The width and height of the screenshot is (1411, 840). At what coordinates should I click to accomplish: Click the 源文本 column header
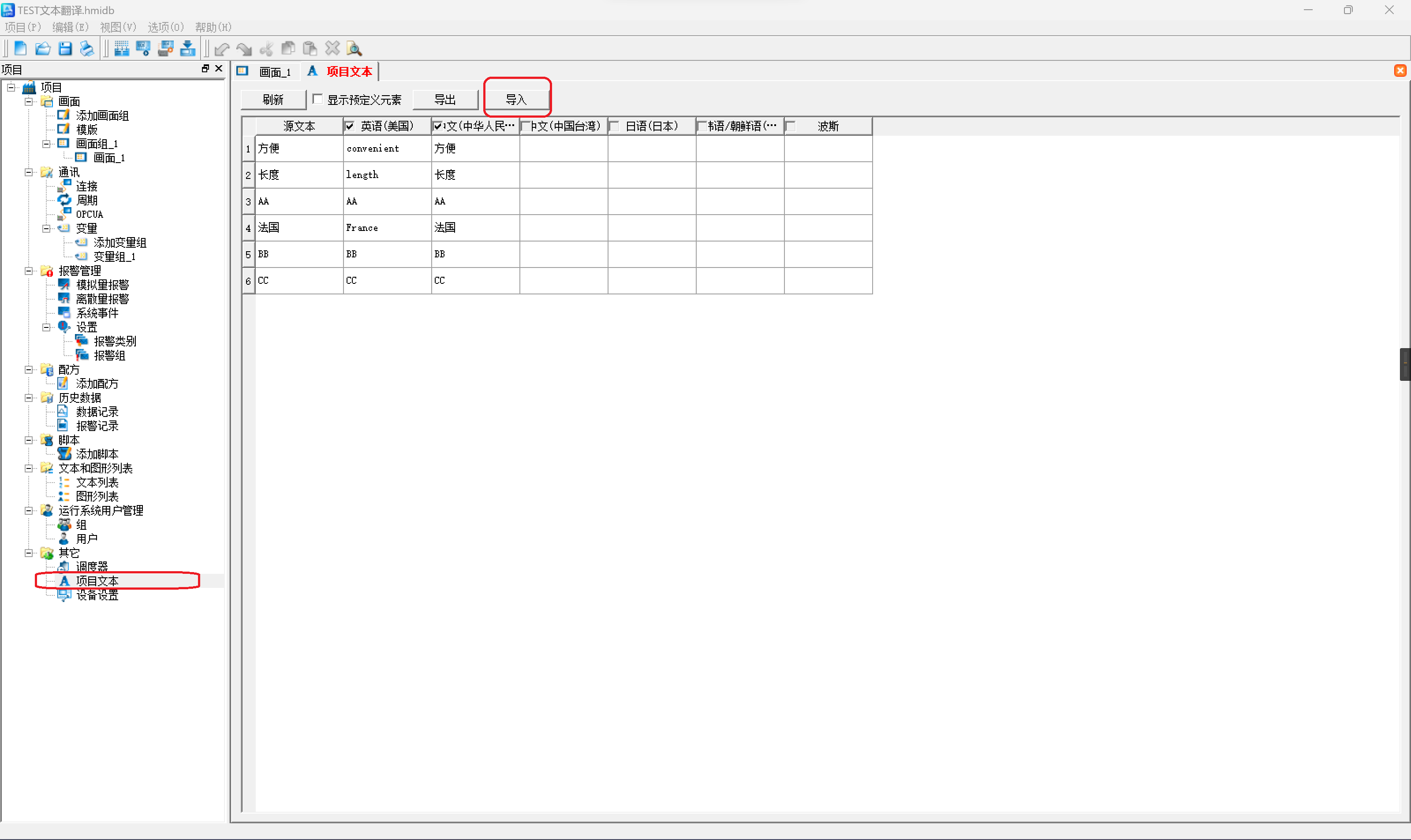click(x=299, y=126)
